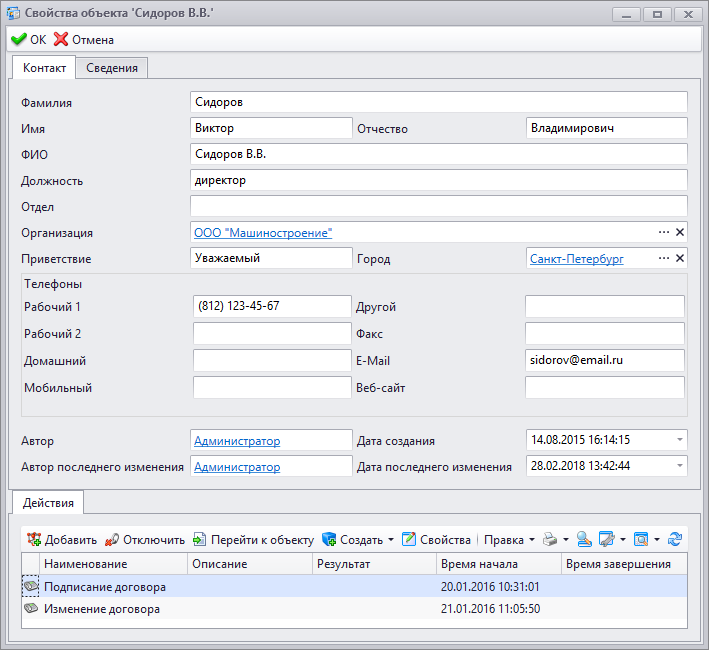This screenshot has width=709, height=650.
Task: Switch to the Сведения tab
Action: click(112, 68)
